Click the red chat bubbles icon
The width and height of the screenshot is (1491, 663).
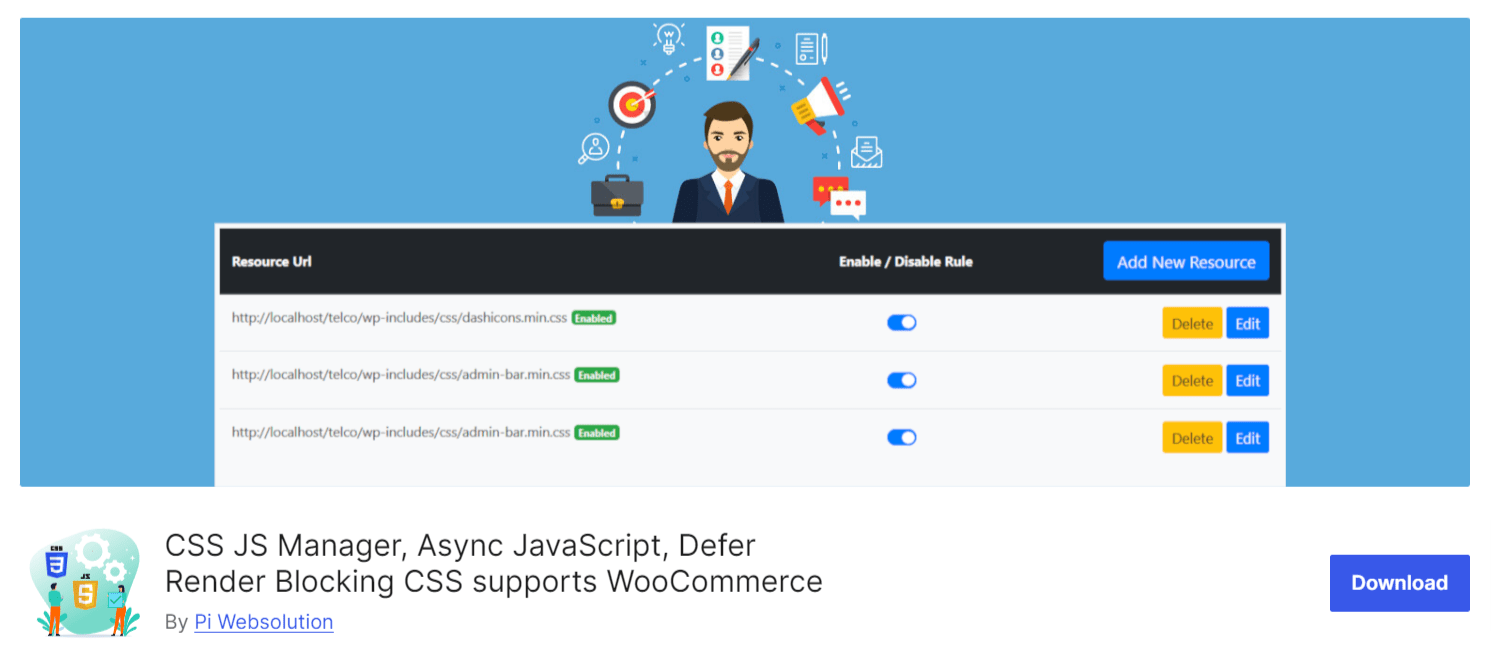(x=838, y=198)
